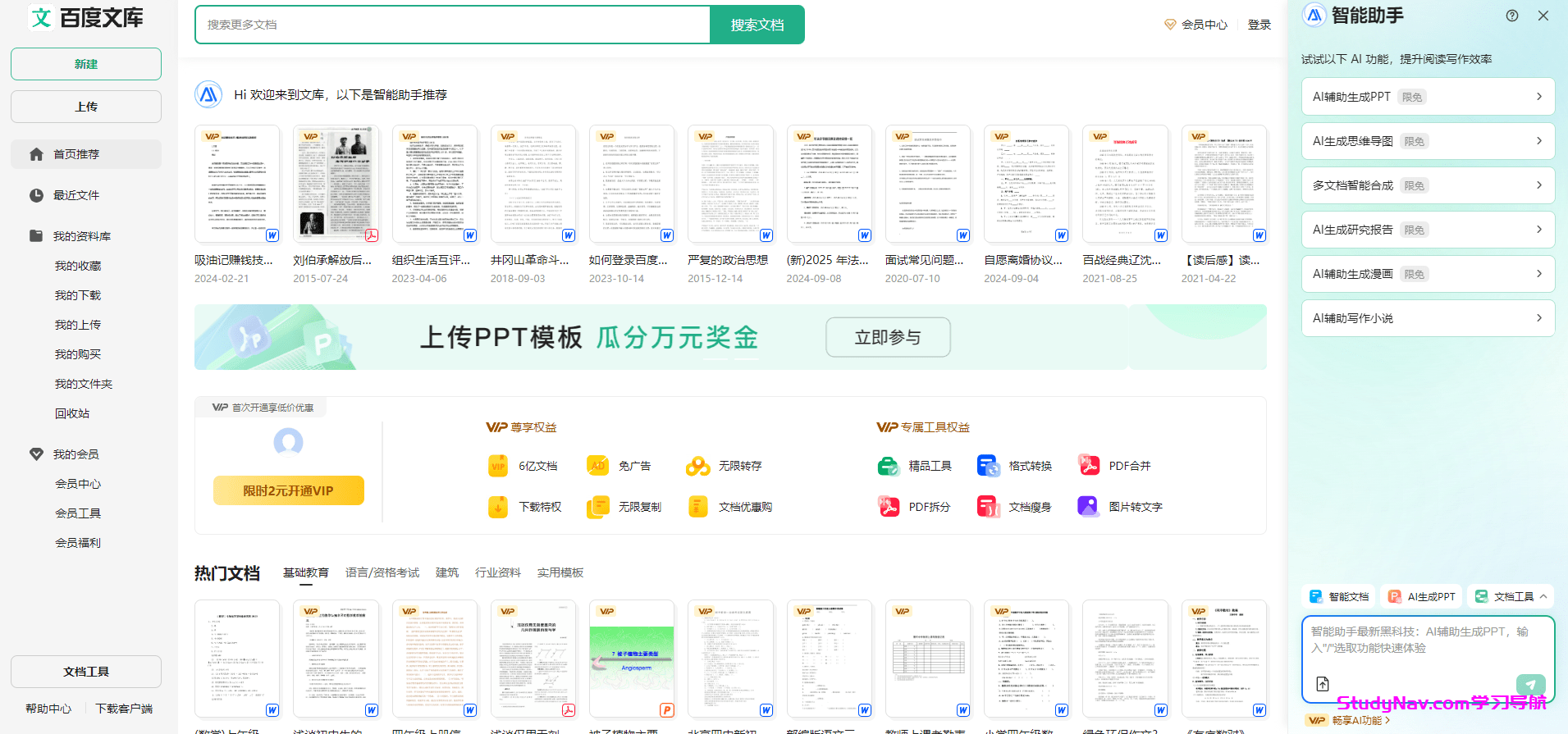Open the 刘伯承解放后 document thumbnail
The height and width of the screenshot is (734, 1568).
click(336, 184)
